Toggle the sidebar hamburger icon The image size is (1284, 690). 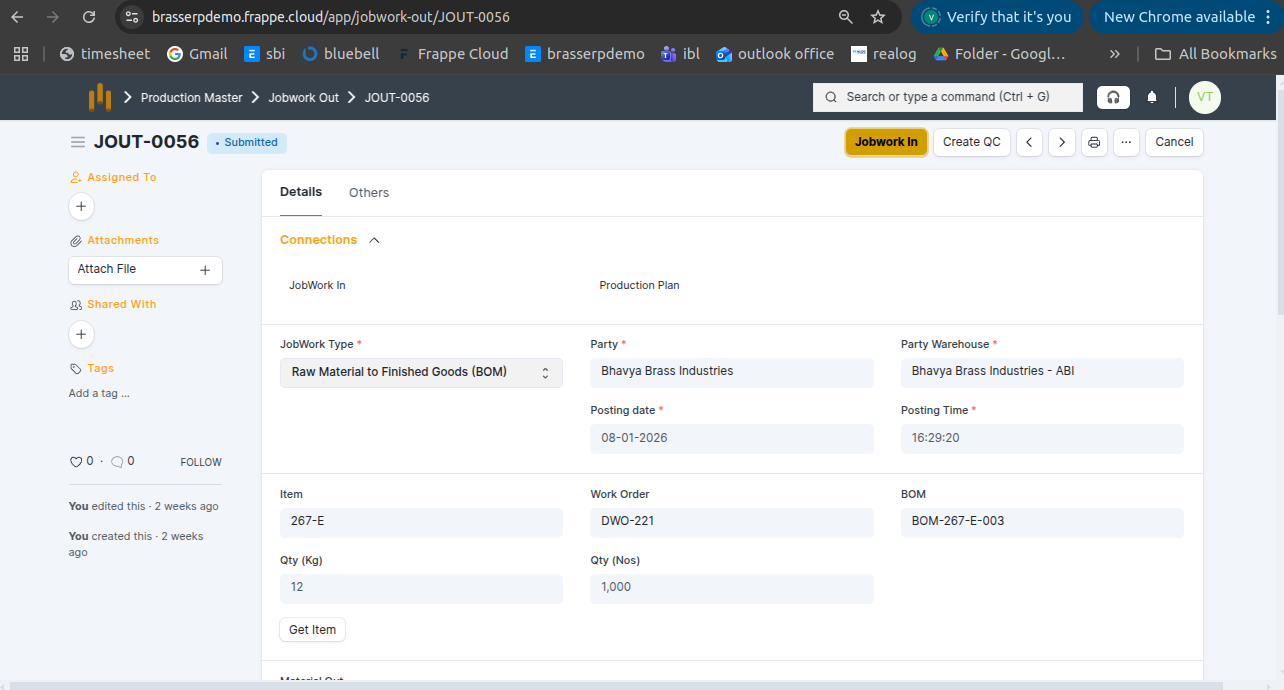pos(78,142)
